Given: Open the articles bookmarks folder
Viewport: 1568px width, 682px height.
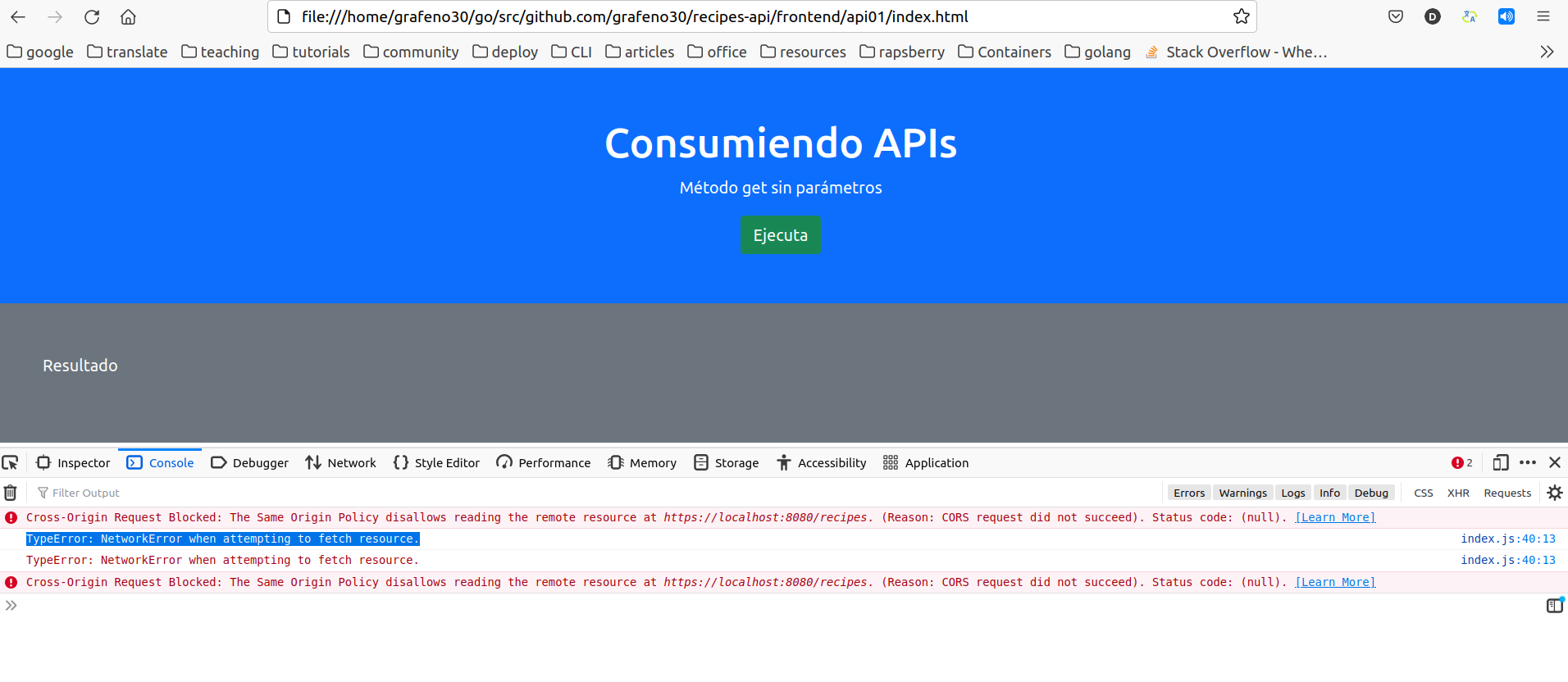Looking at the screenshot, I should 640,52.
